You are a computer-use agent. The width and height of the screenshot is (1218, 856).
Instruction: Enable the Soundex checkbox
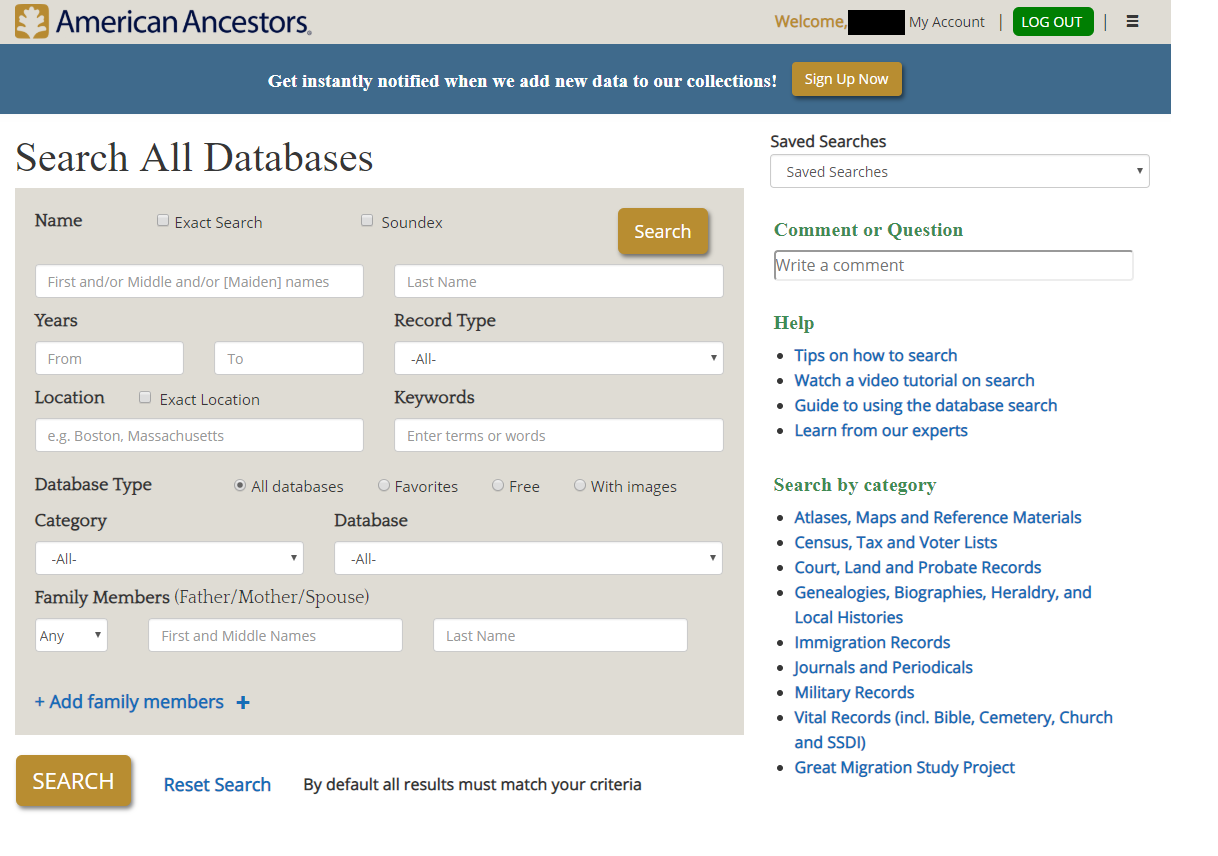coord(367,221)
